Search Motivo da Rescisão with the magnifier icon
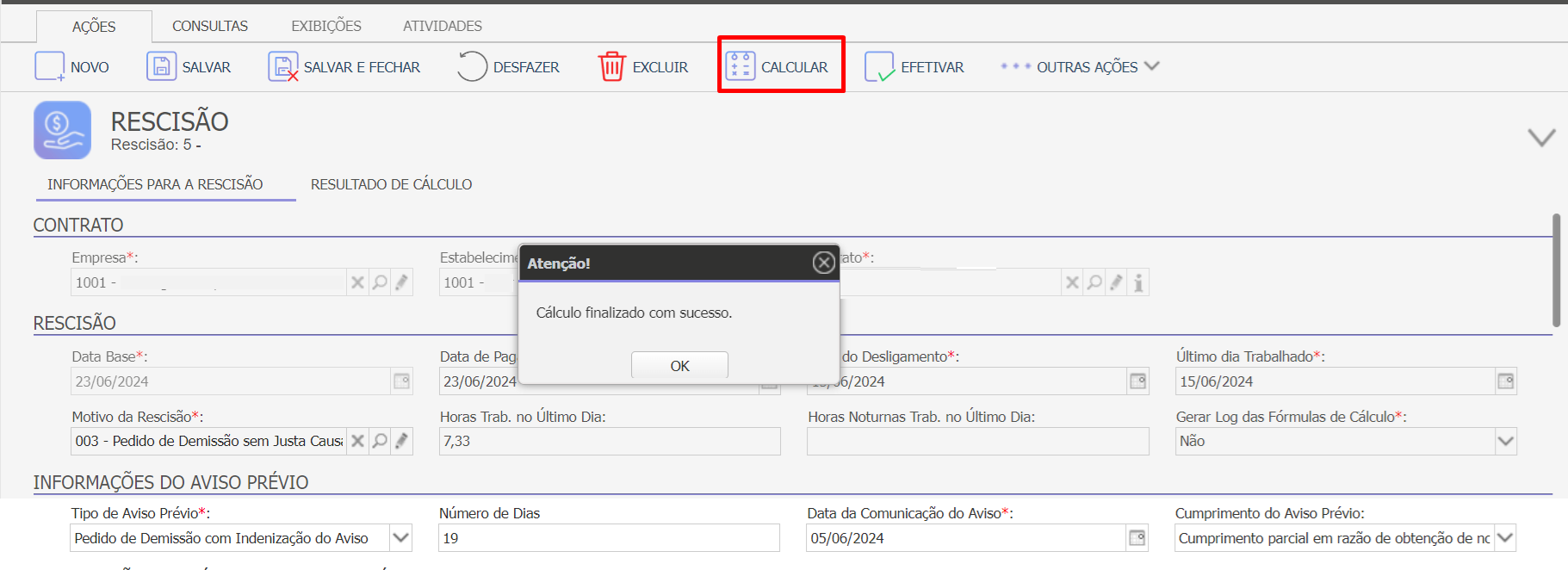Screen dimensions: 1568x570 point(380,441)
